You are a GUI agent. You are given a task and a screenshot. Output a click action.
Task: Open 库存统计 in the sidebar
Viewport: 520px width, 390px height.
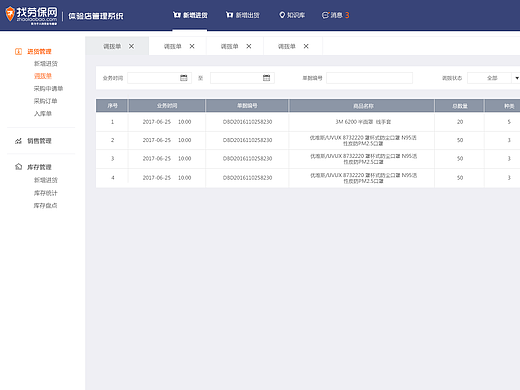click(x=46, y=193)
